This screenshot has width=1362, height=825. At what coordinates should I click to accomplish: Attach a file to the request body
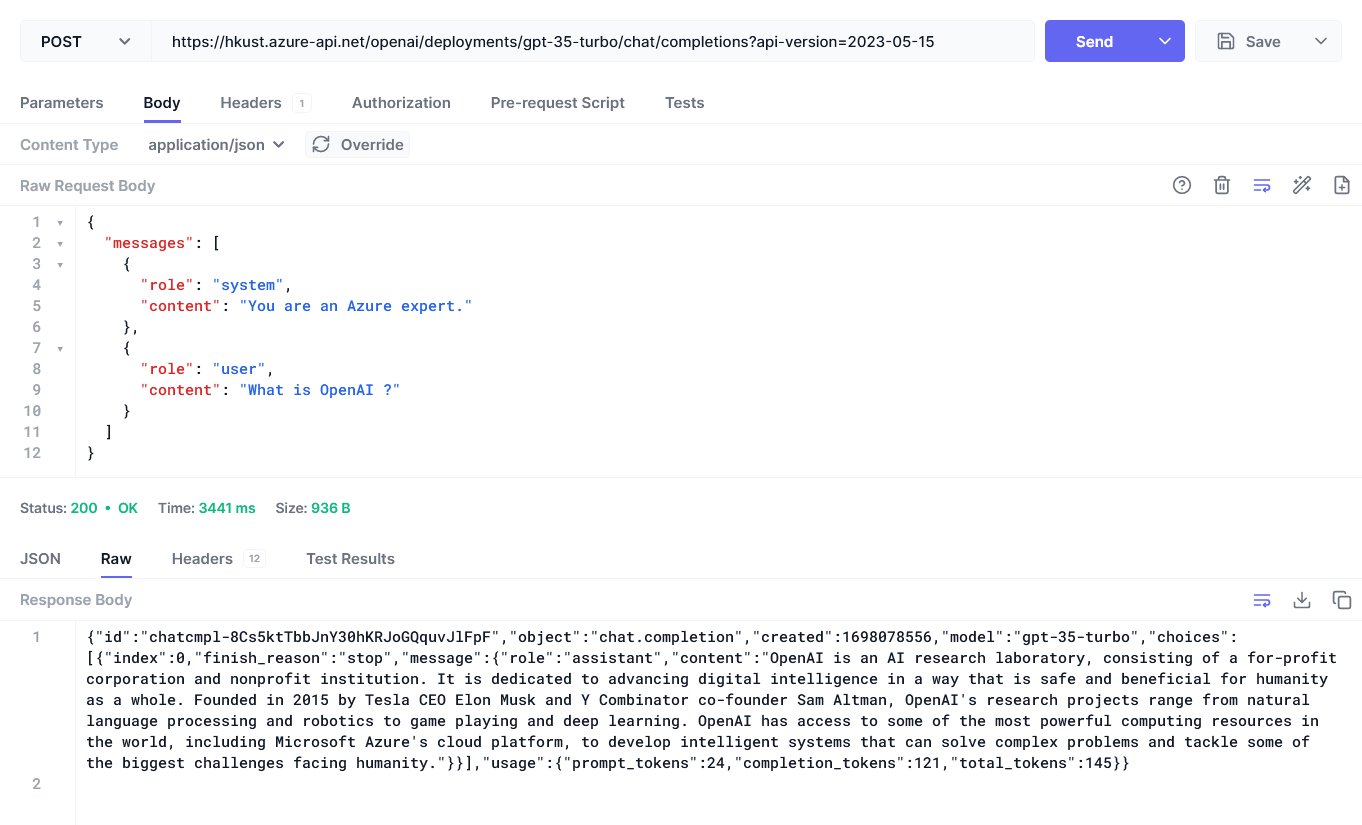pos(1341,185)
